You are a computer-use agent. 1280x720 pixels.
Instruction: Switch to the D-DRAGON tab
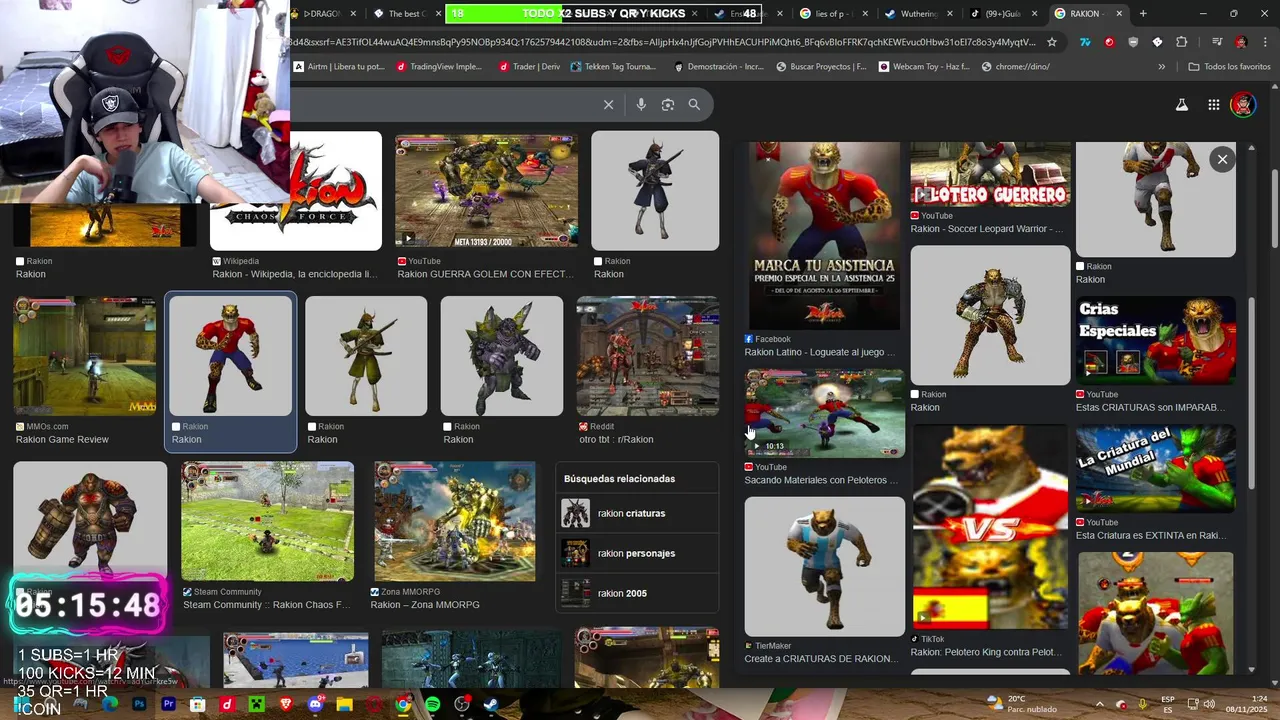325,14
